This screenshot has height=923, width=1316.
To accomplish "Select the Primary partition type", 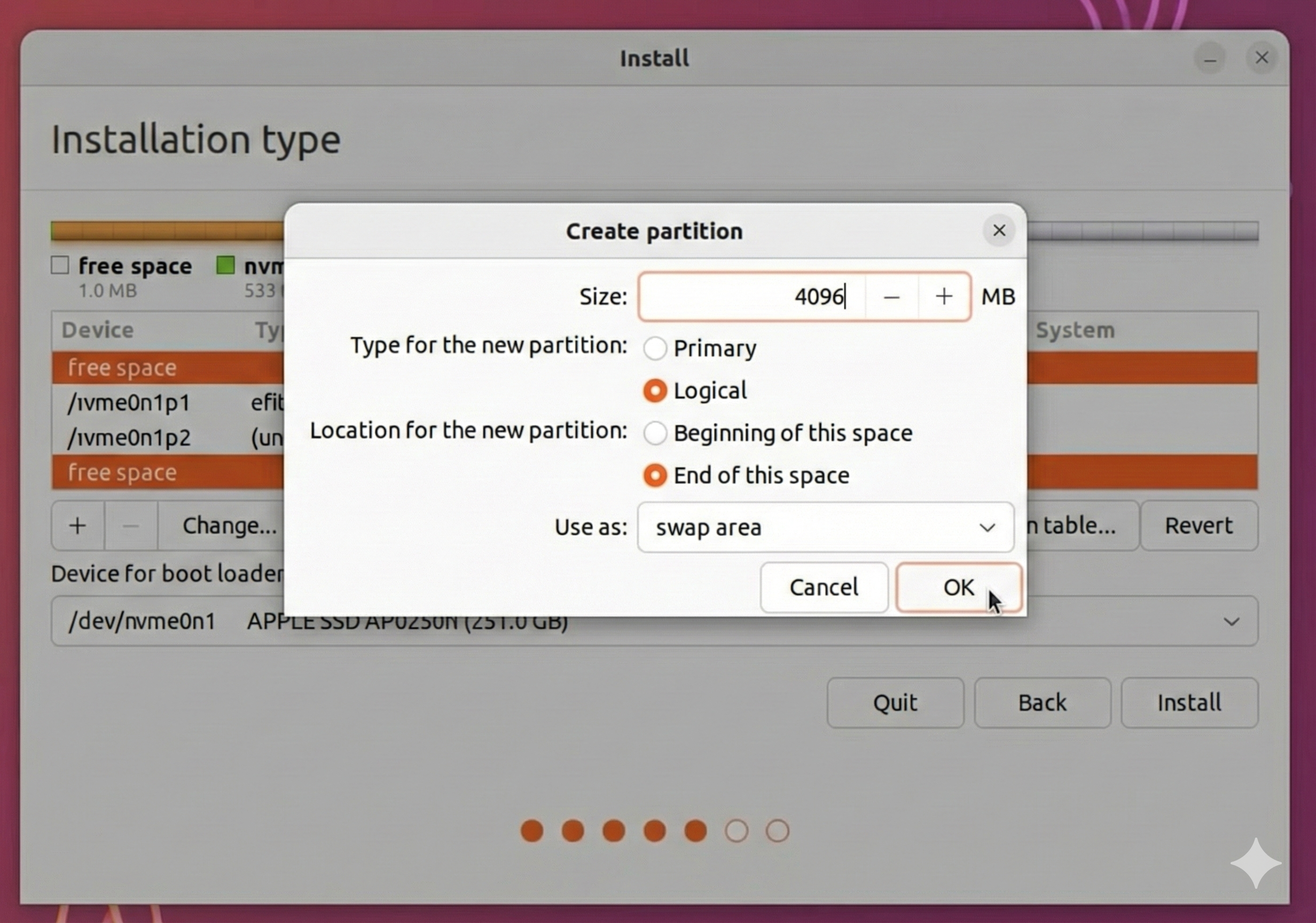I will tap(655, 348).
